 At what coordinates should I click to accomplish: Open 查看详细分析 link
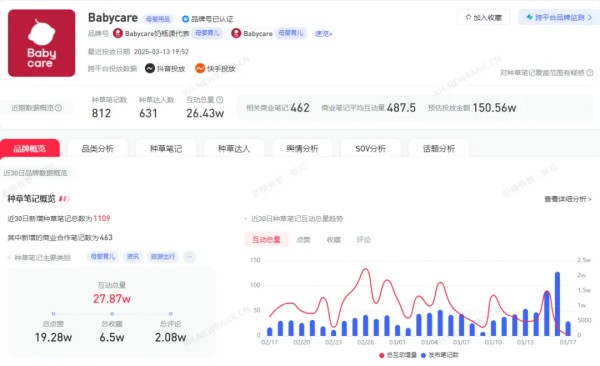pos(568,199)
